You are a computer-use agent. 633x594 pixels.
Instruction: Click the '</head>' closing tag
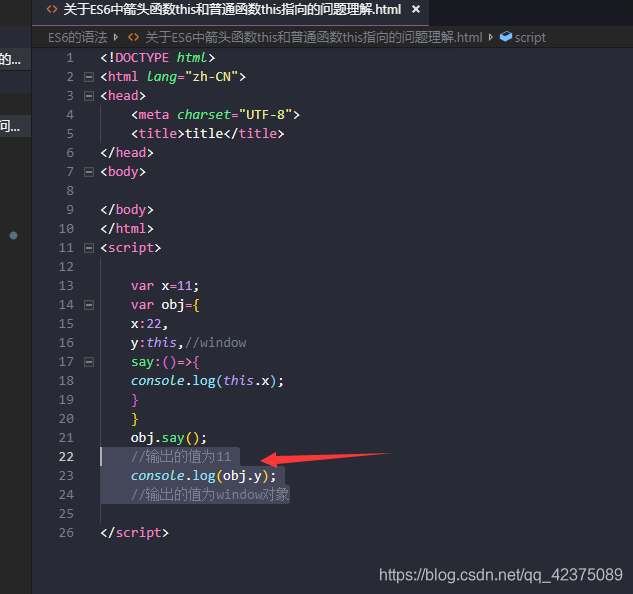pos(127,153)
